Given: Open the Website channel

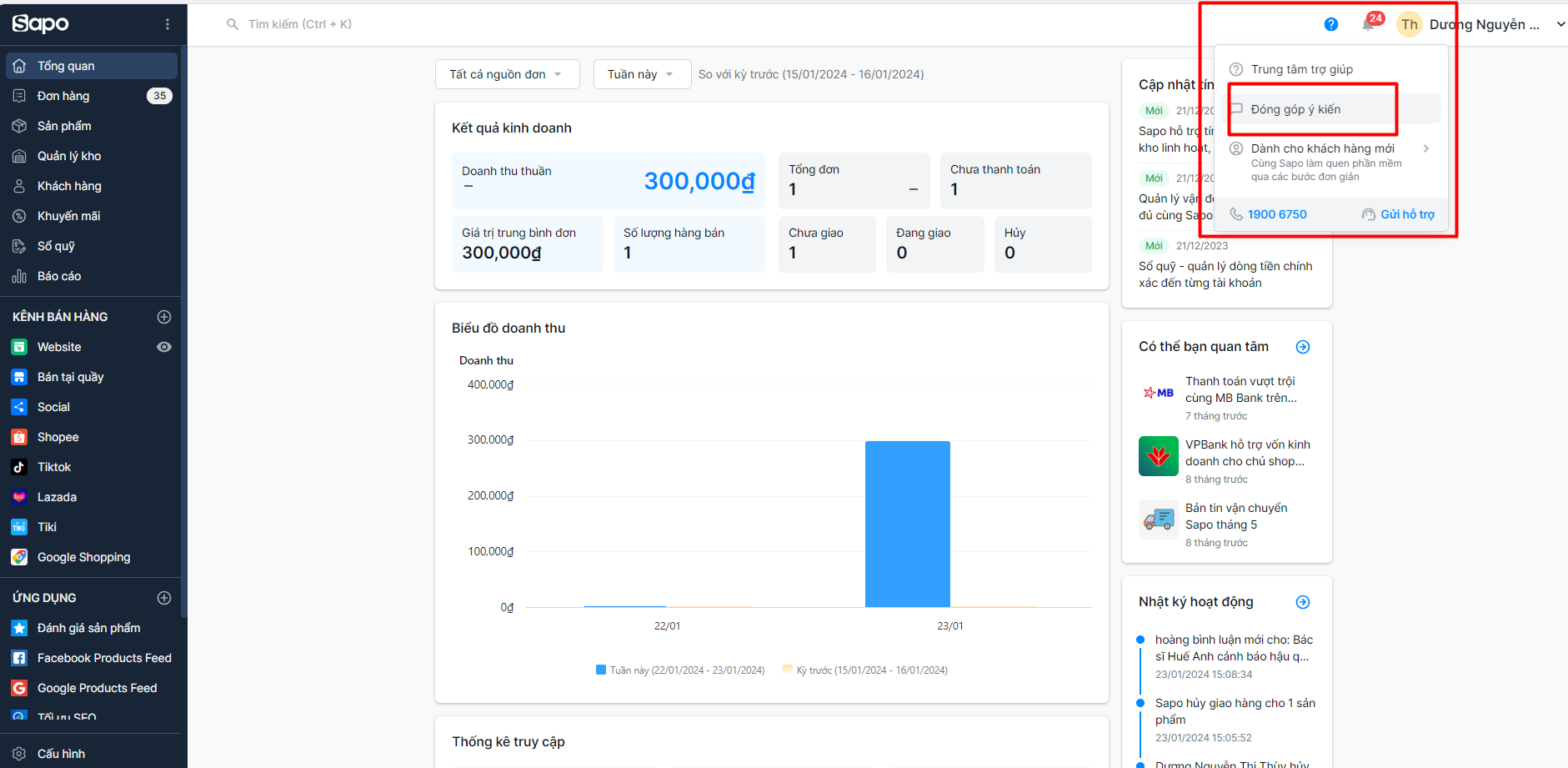Looking at the screenshot, I should point(59,347).
